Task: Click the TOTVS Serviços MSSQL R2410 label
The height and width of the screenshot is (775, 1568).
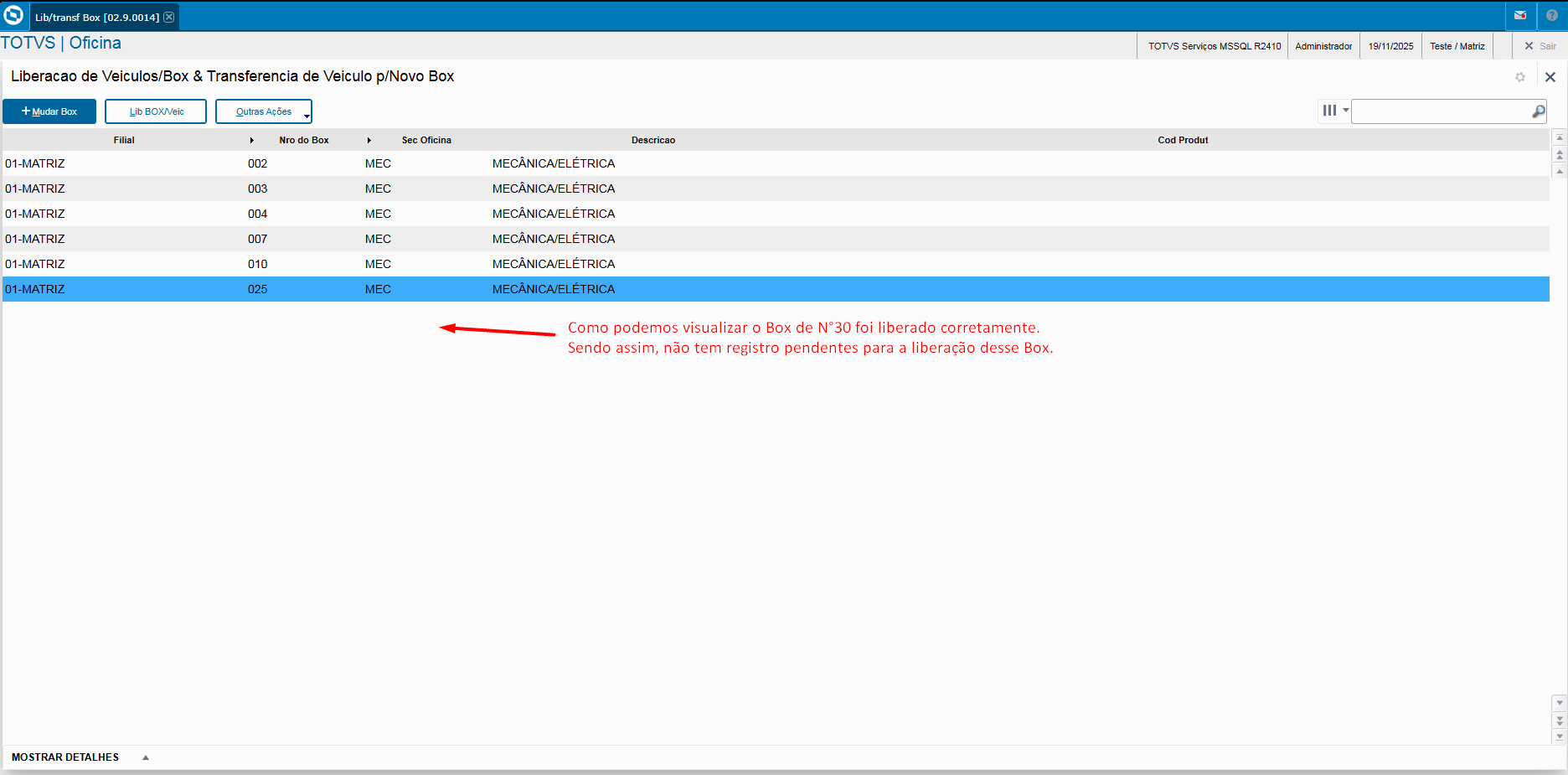Action: click(1215, 46)
